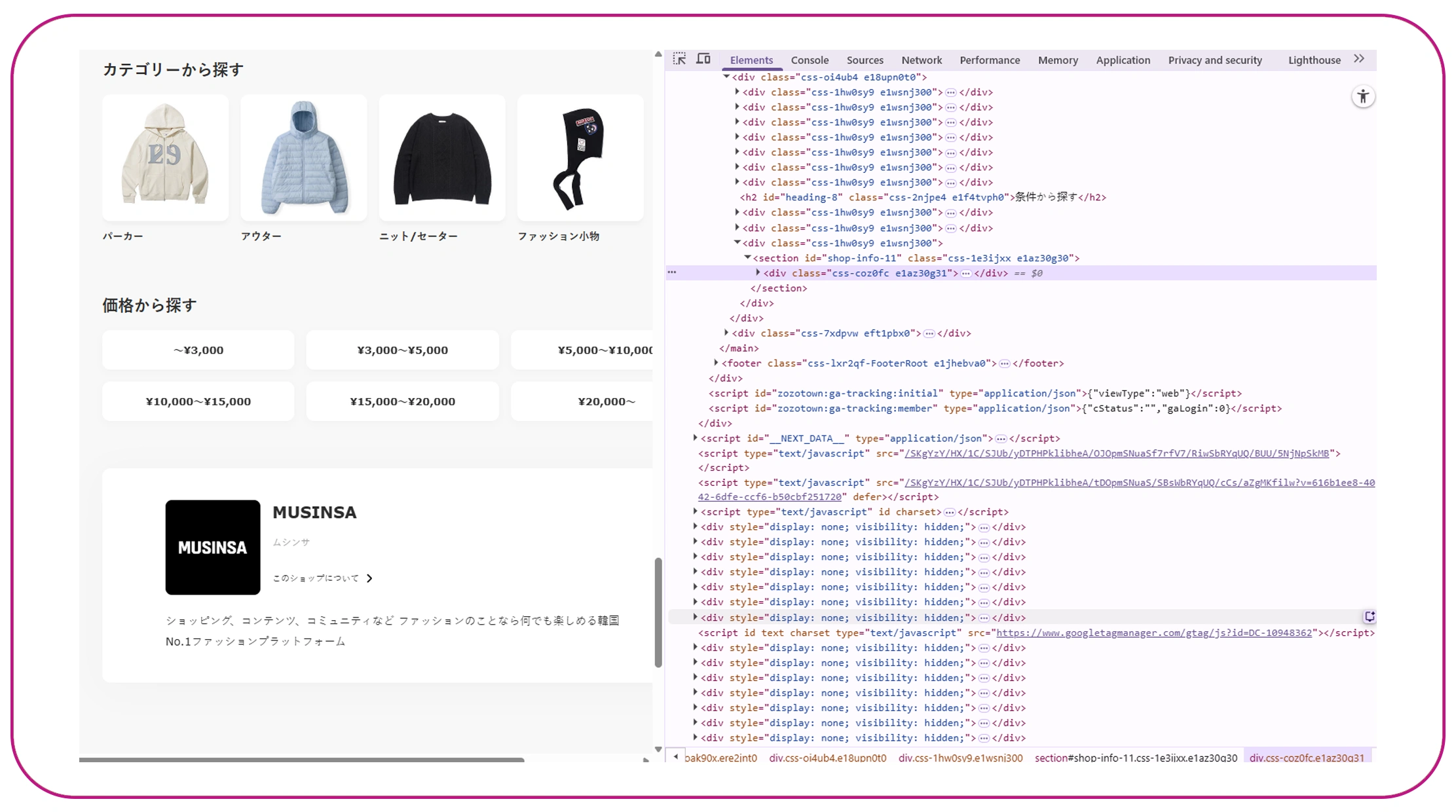Collapse the section shop-info-11 node
1456x812 pixels.
[x=747, y=257]
